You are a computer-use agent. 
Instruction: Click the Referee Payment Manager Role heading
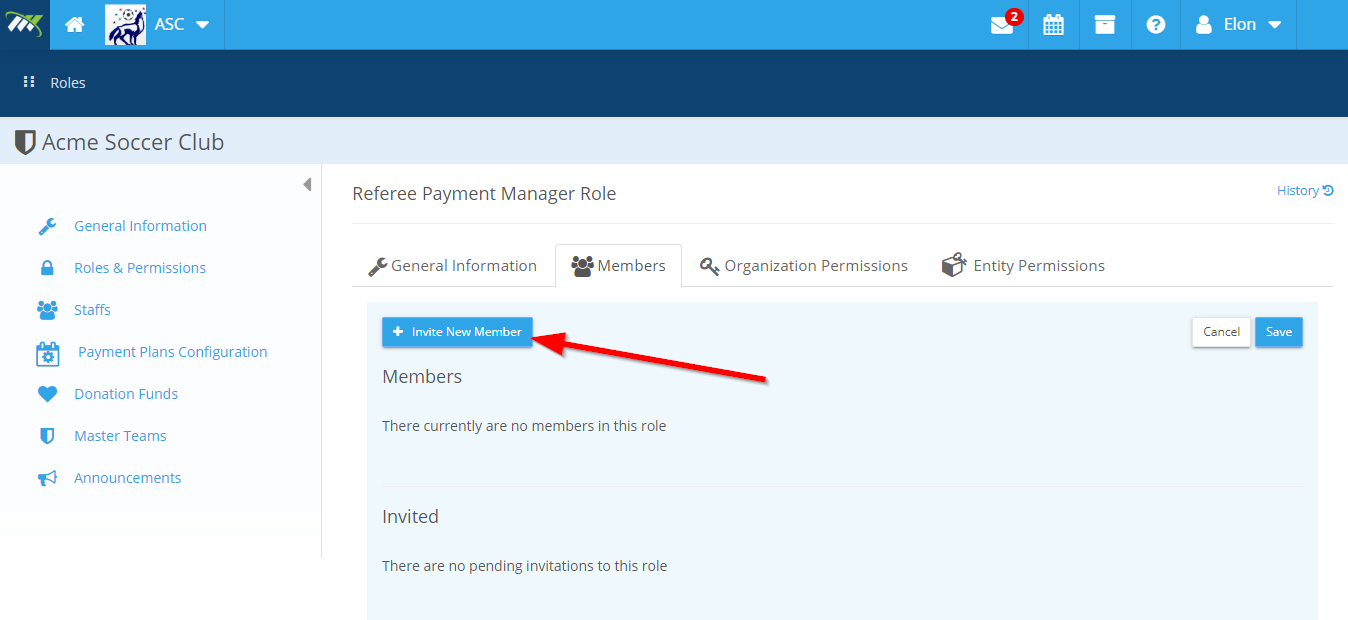pos(484,194)
